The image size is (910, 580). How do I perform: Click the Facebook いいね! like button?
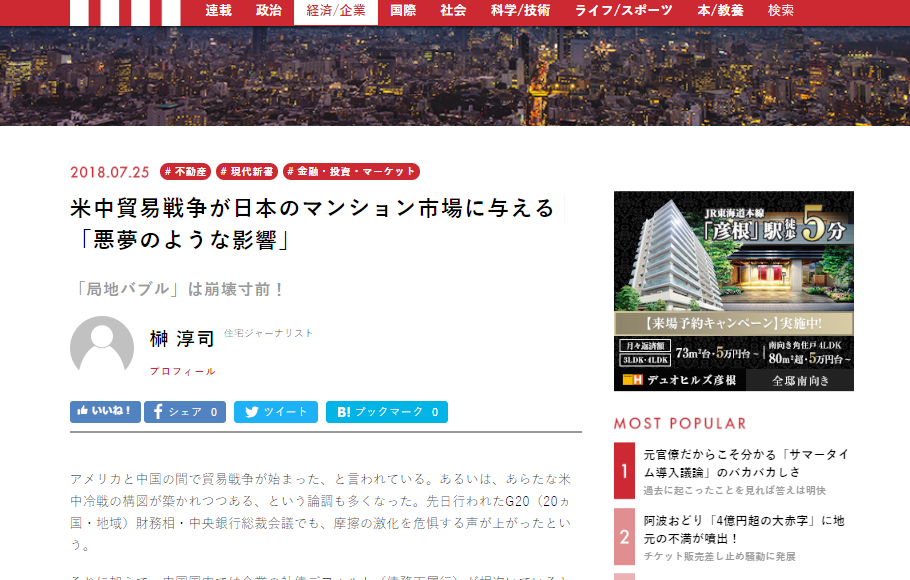(105, 412)
